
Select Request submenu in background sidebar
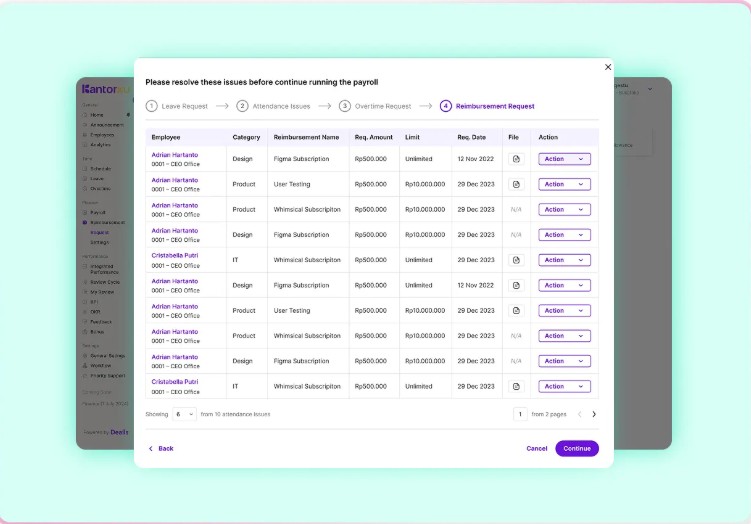100,232
